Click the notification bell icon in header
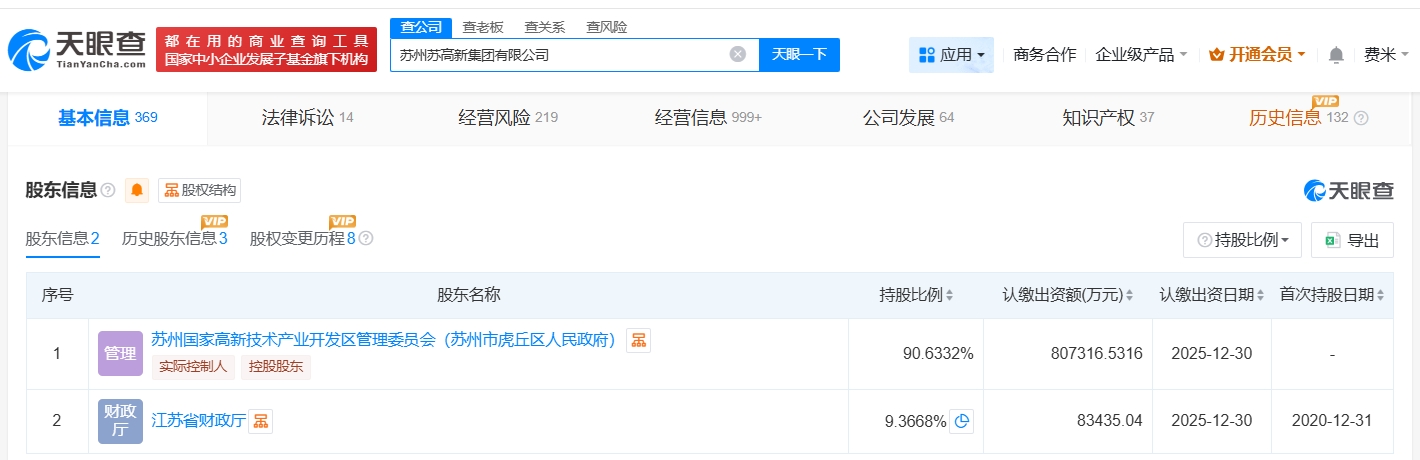This screenshot has height=460, width=1420. pos(1336,55)
